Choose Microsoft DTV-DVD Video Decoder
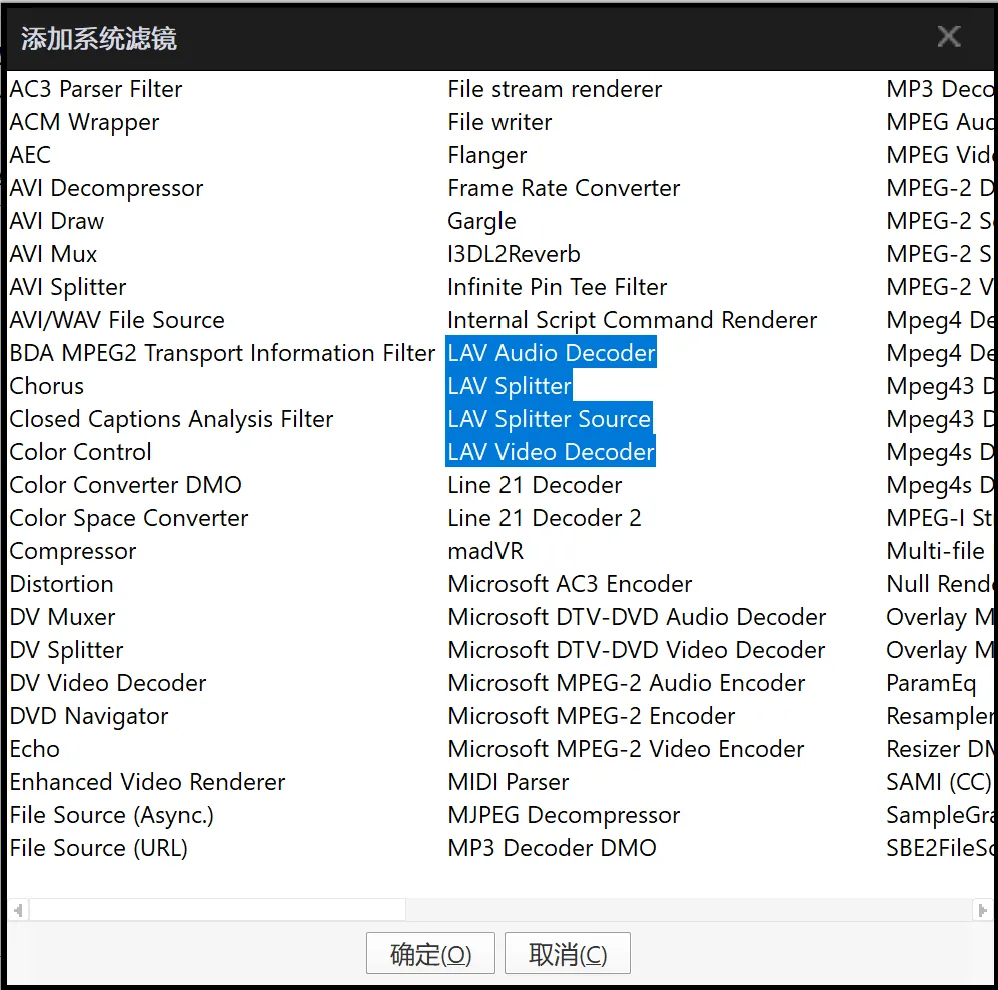 636,650
